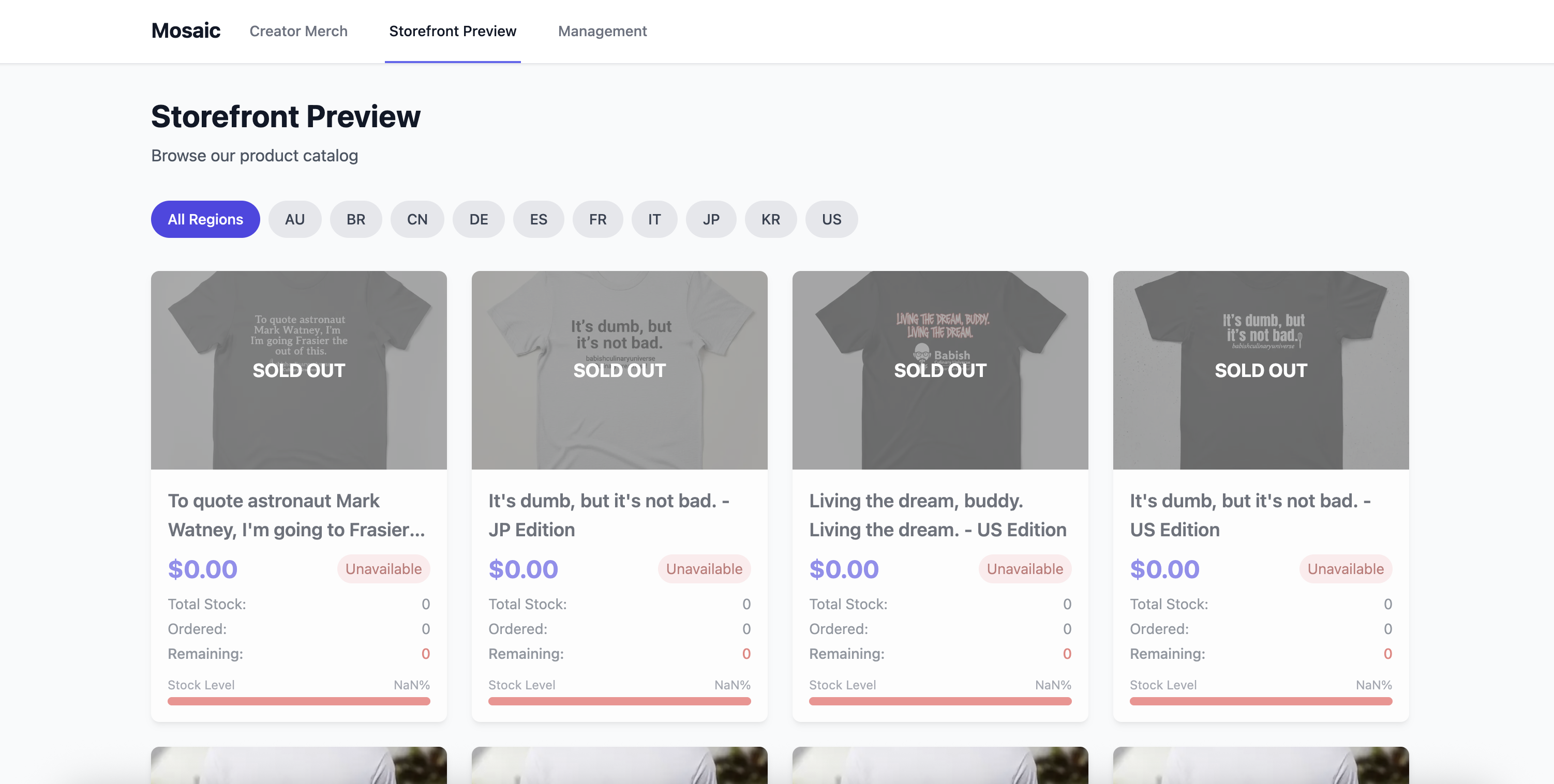Choose the DE region pill

(479, 219)
